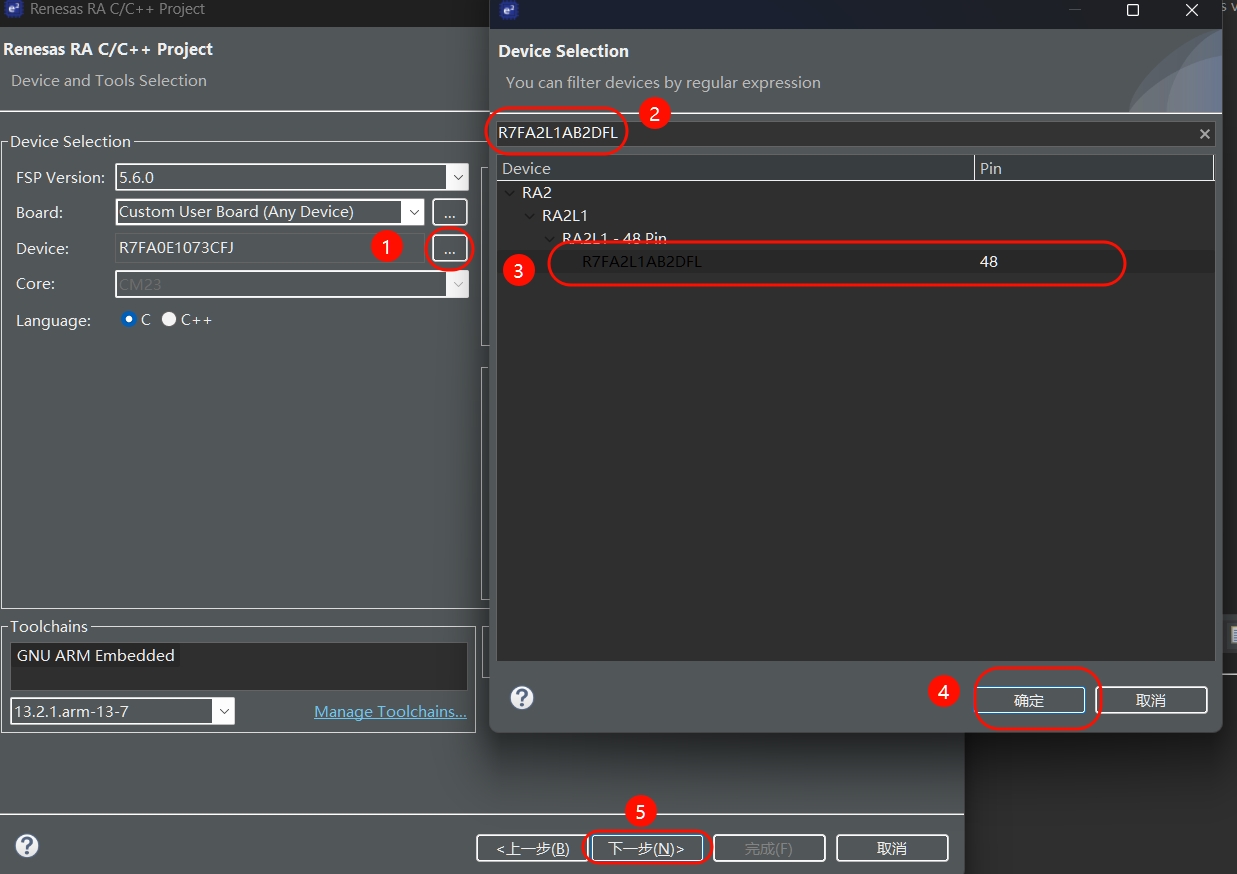Click the device filter text field

(x=846, y=134)
